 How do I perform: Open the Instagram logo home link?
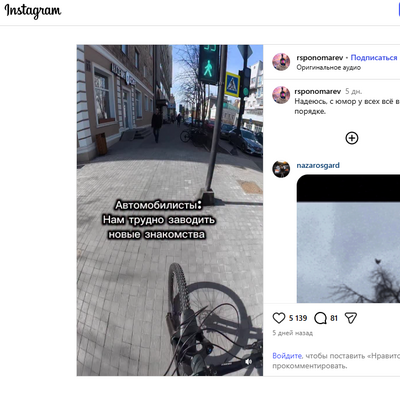tap(33, 11)
